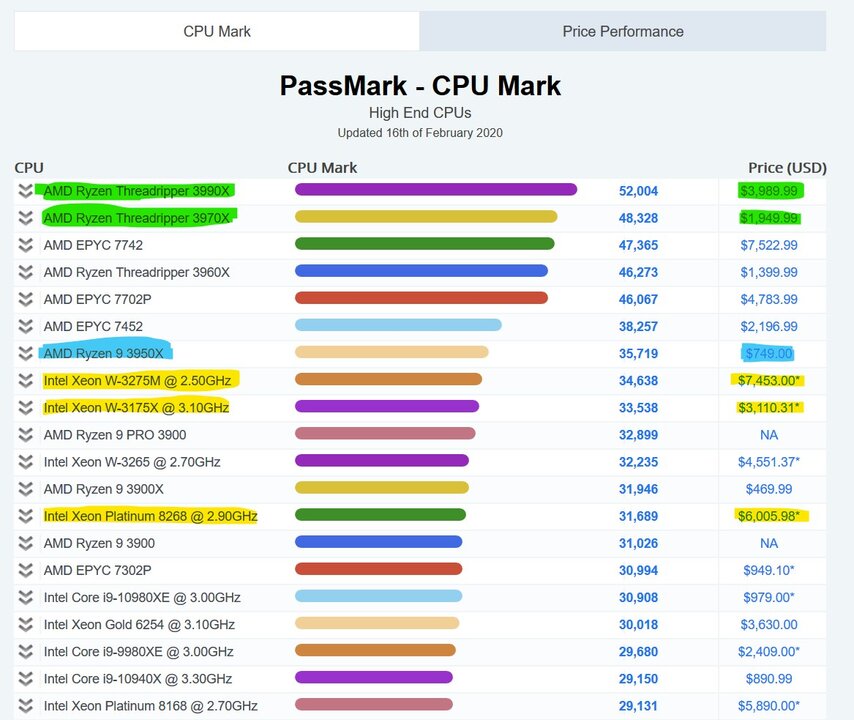The image size is (854, 720).
Task: Click the 35,719 CPU Mark score
Action: [638, 353]
